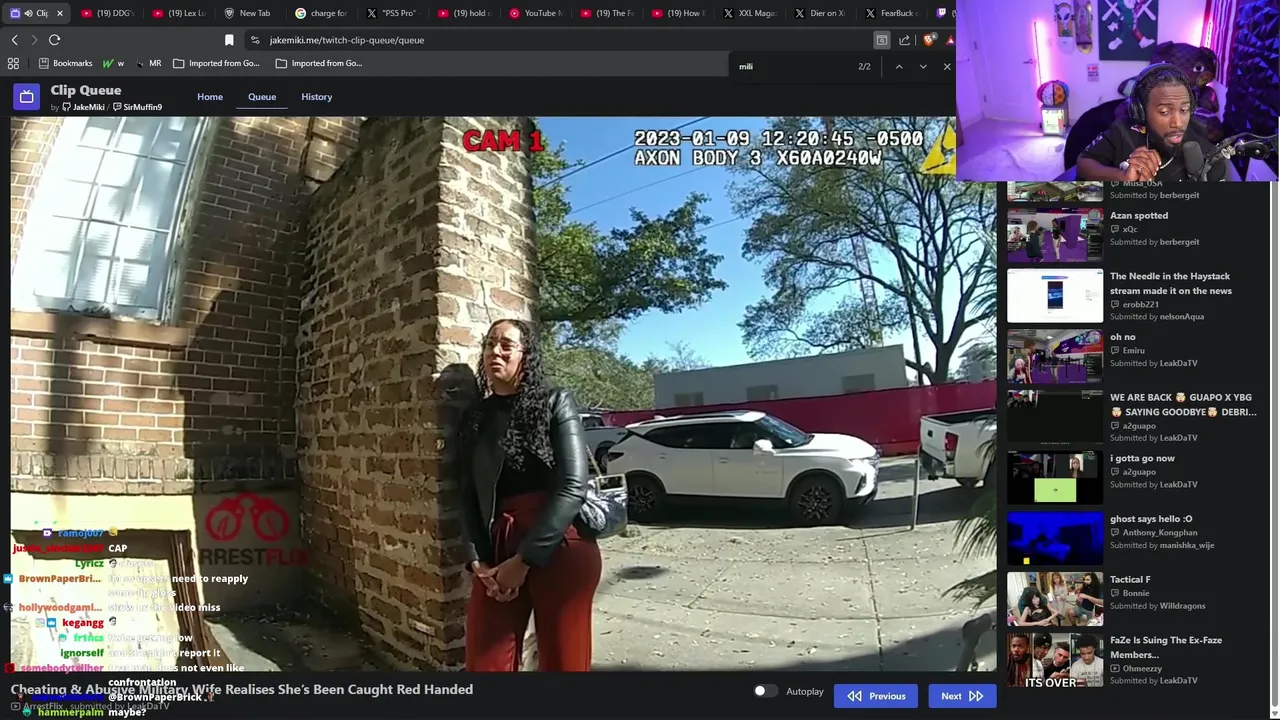
Task: Switch to the 'FearBuck' X tab
Action: [x=891, y=13]
